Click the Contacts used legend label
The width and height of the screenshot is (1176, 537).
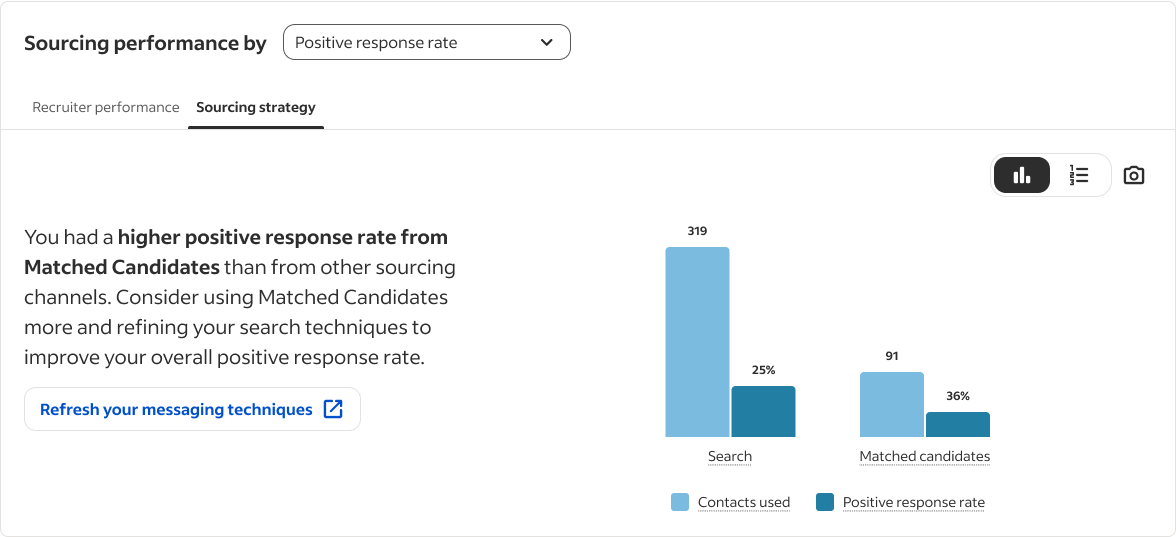743,502
